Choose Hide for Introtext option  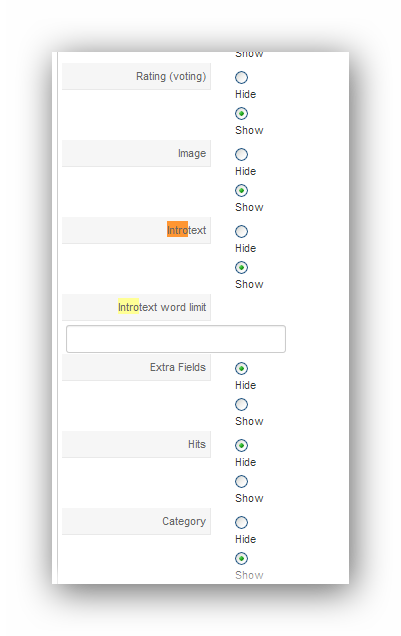pyautogui.click(x=241, y=232)
